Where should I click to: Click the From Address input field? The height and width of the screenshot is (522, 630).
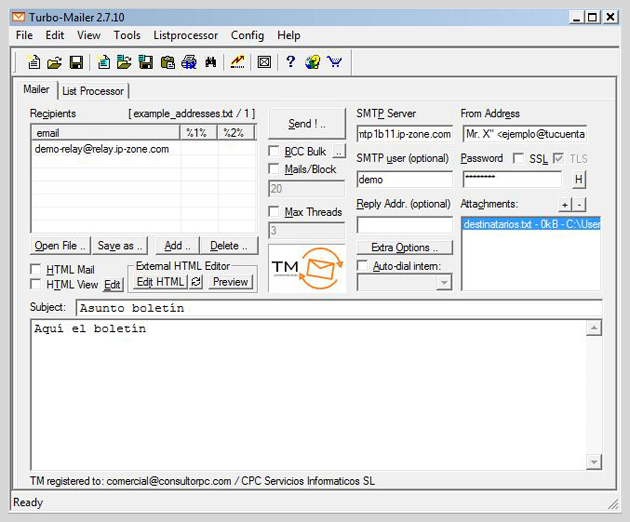pyautogui.click(x=524, y=134)
